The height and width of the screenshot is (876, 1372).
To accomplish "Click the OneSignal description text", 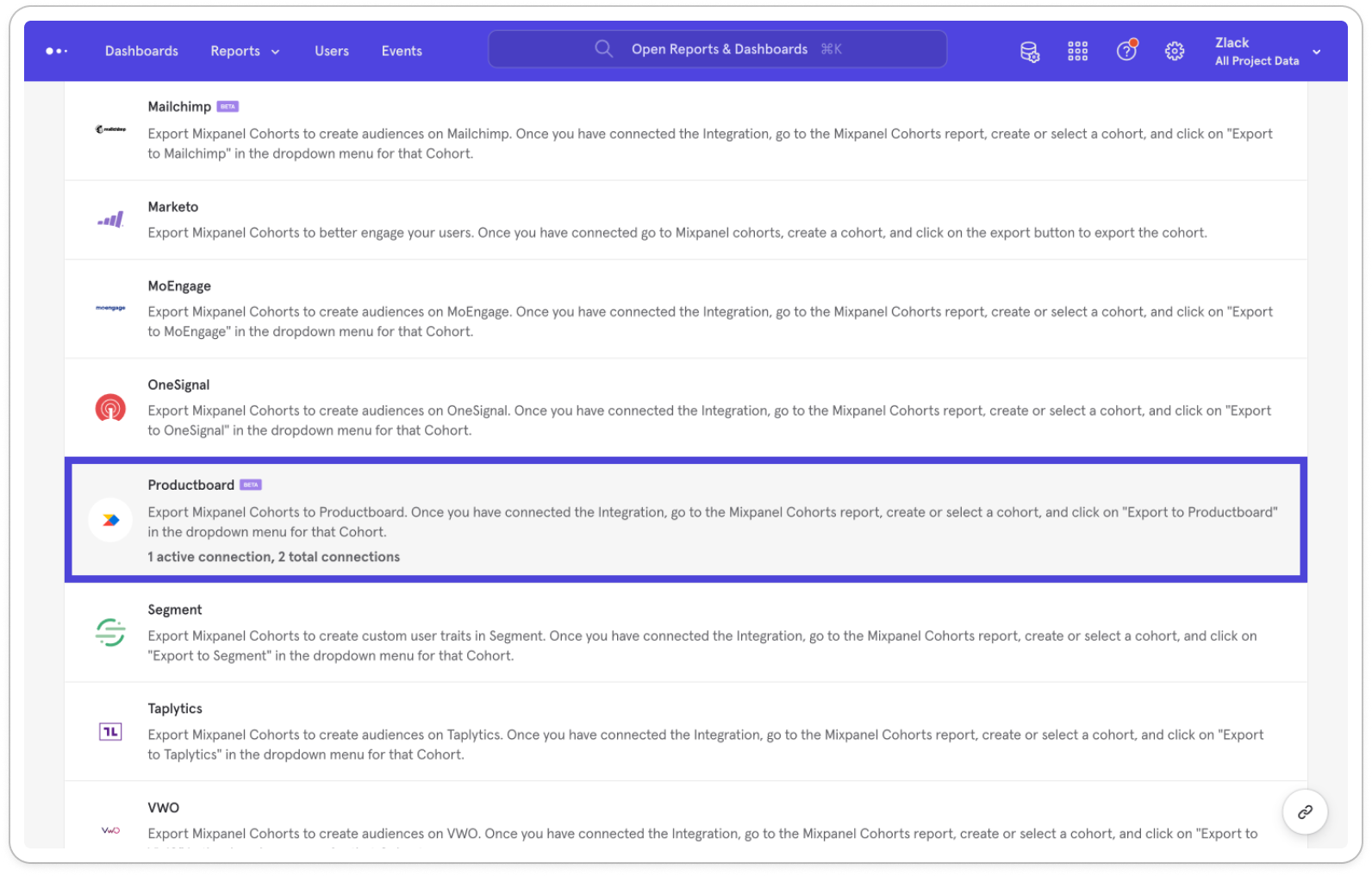I will (709, 421).
